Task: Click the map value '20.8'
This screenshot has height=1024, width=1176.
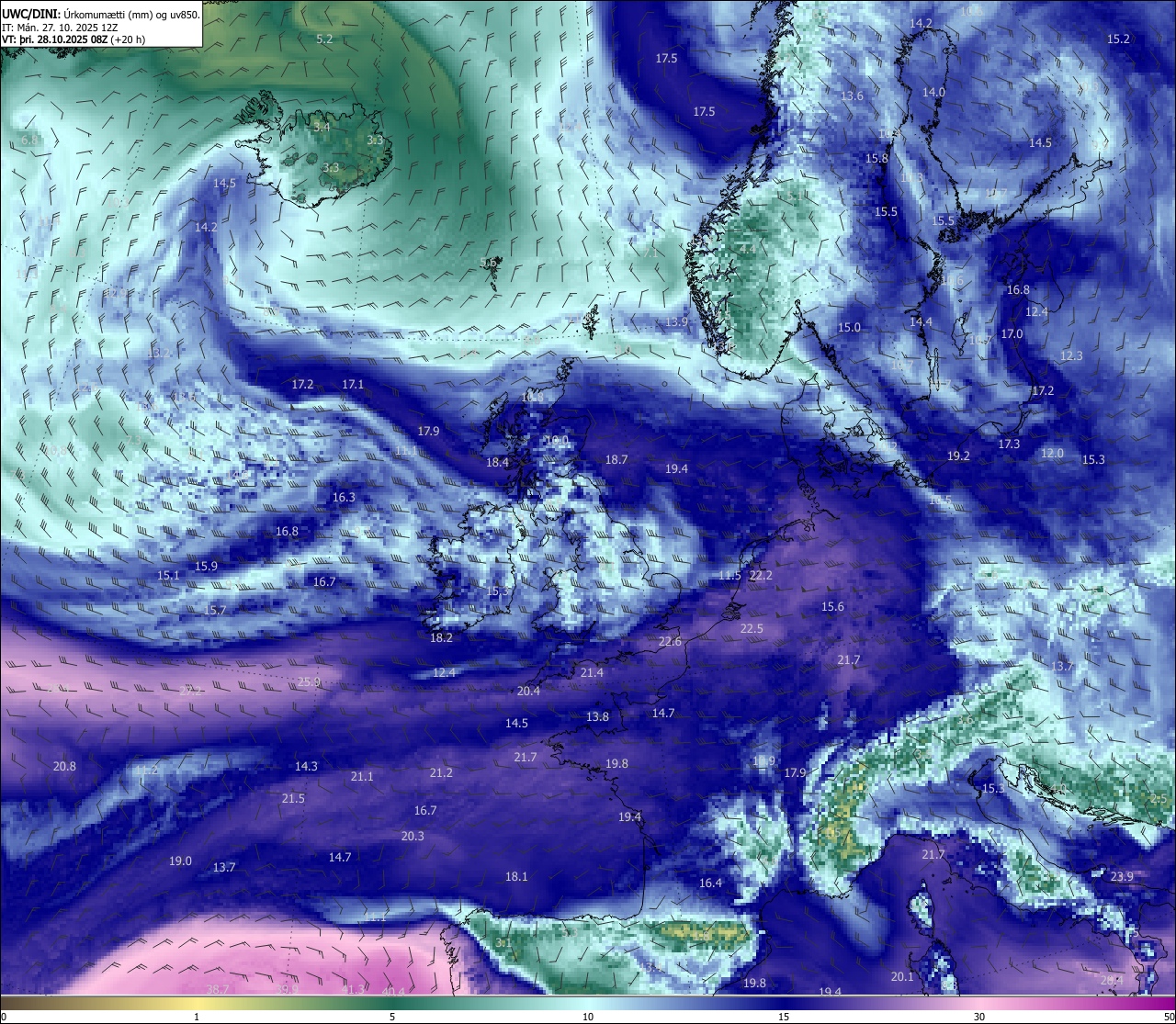Action: tap(64, 767)
